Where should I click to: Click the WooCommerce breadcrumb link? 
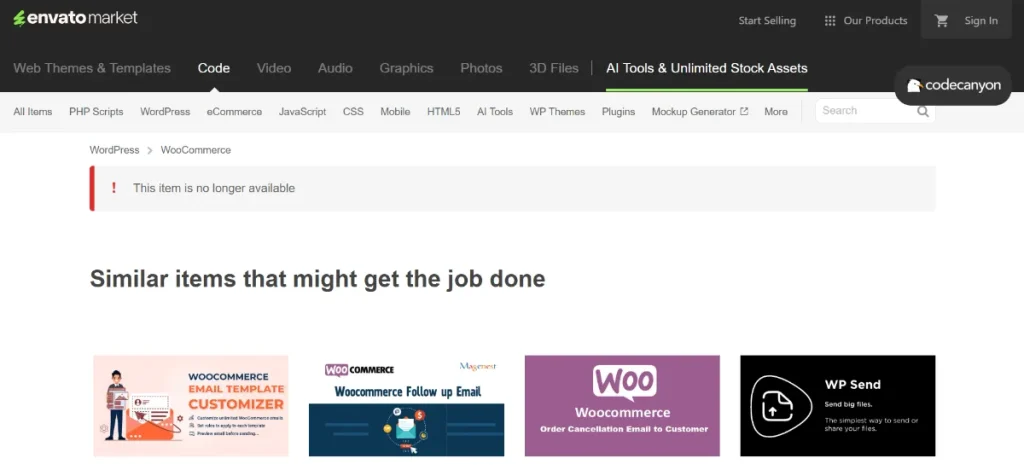pos(196,150)
